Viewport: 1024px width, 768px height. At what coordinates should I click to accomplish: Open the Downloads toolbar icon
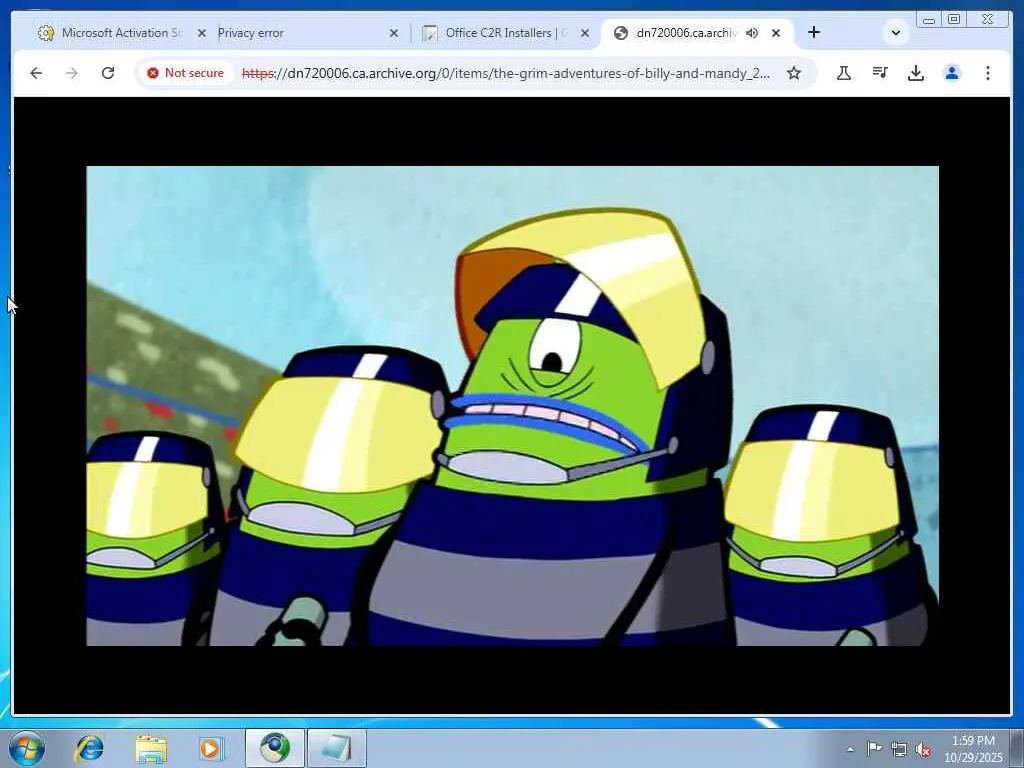(916, 73)
